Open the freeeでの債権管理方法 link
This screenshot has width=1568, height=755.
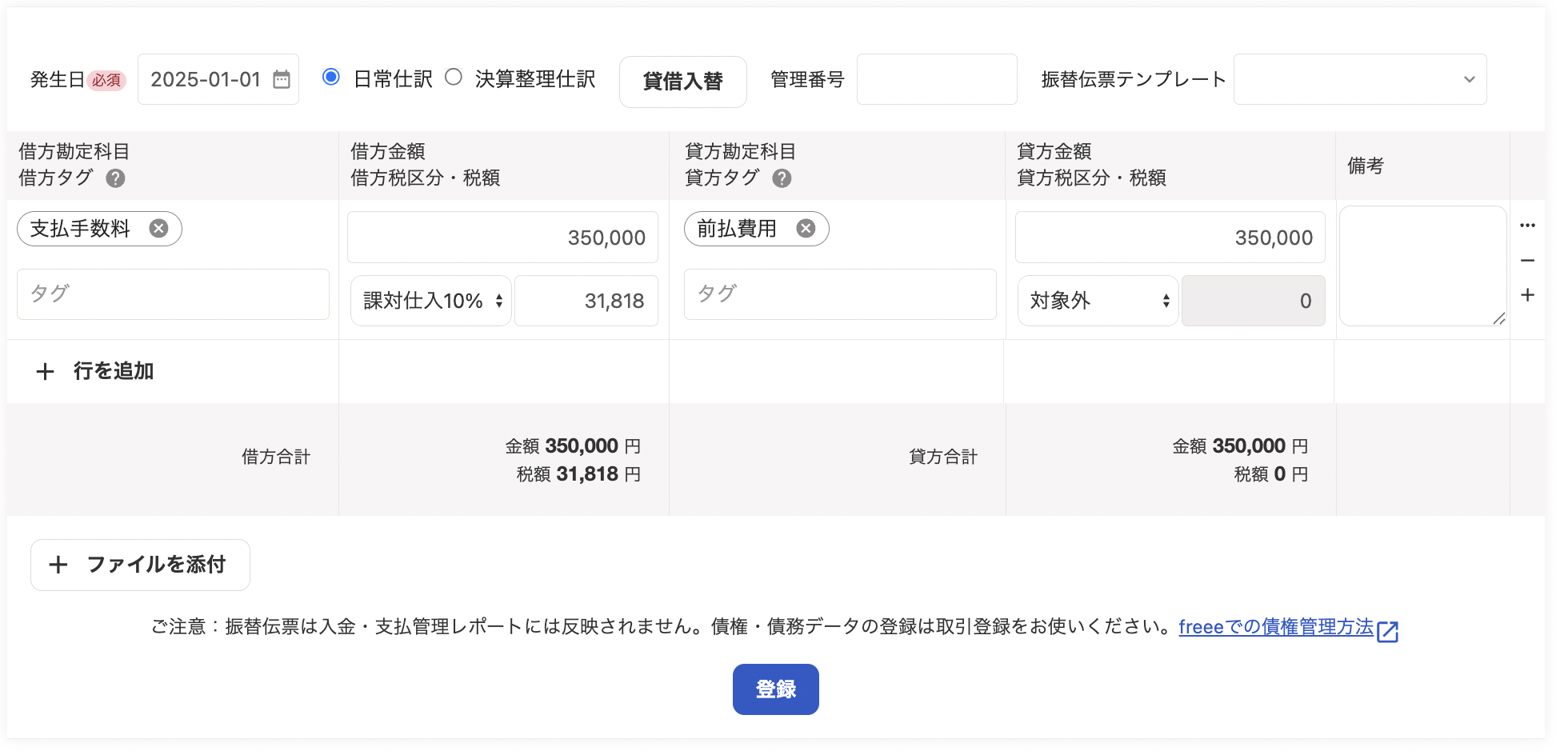(1276, 627)
